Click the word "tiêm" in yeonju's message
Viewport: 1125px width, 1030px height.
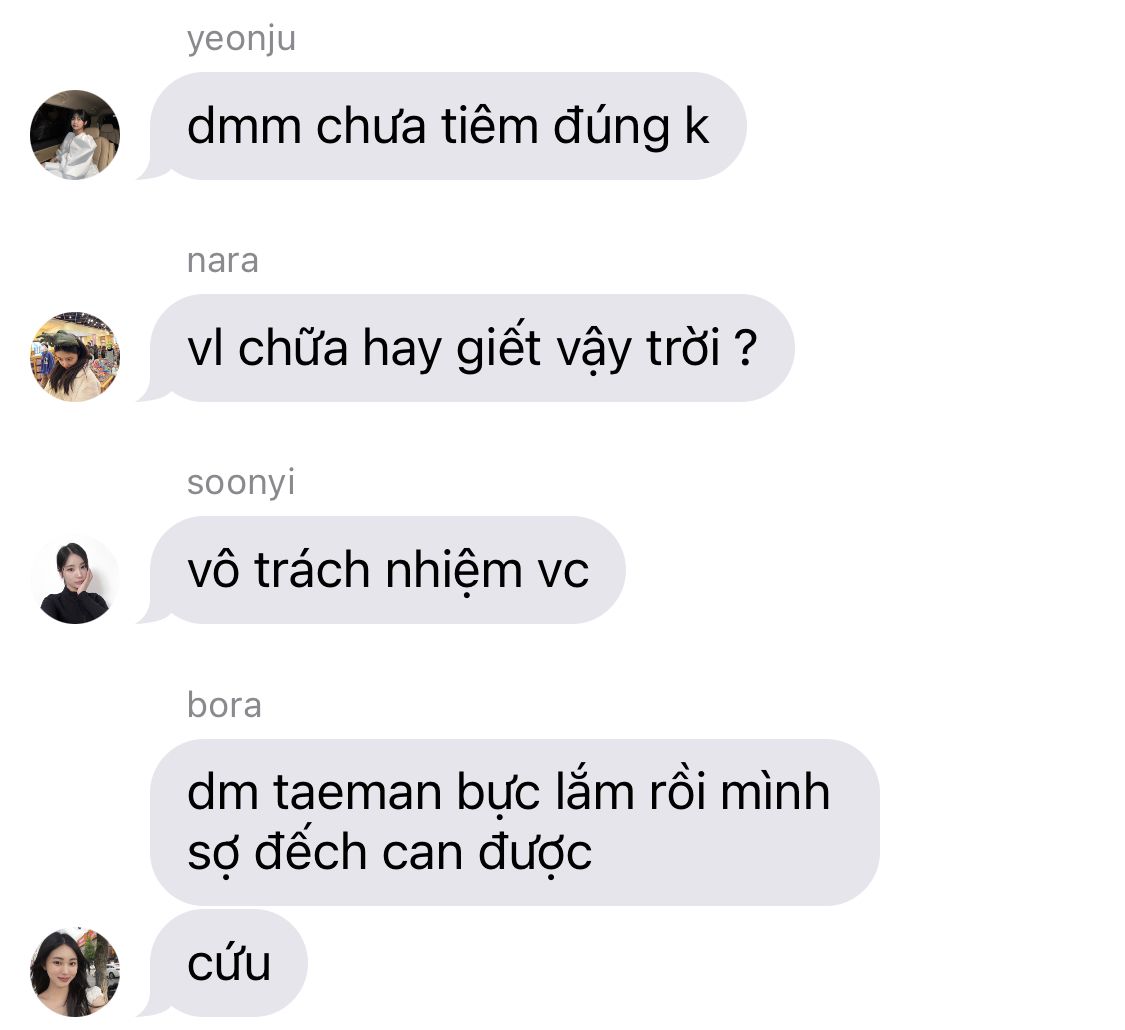point(489,126)
